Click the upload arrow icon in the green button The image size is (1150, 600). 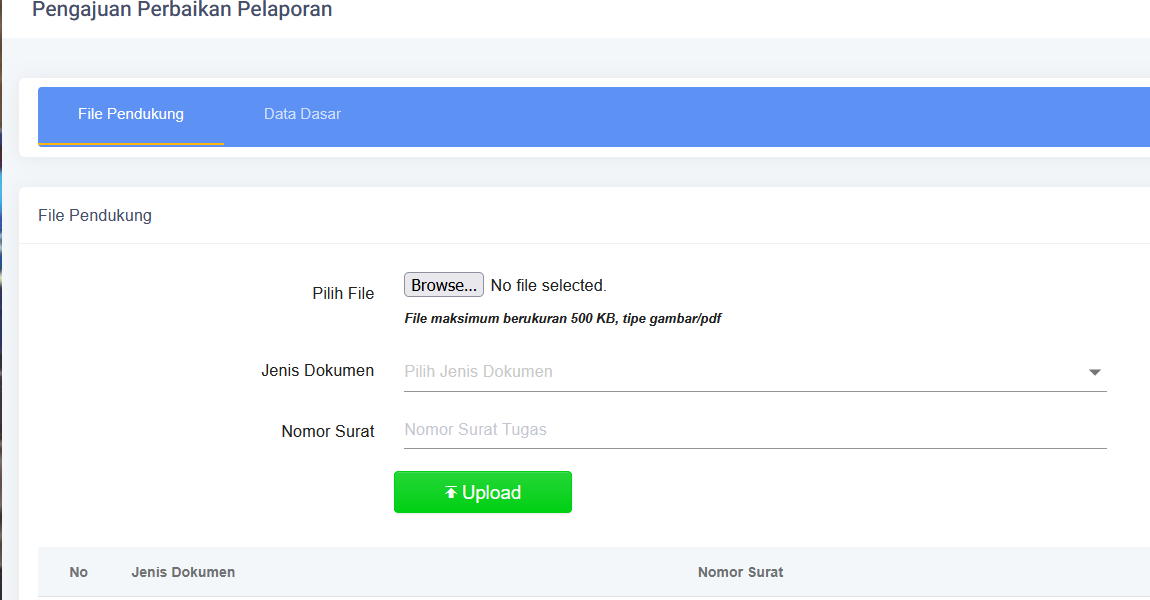click(x=450, y=492)
